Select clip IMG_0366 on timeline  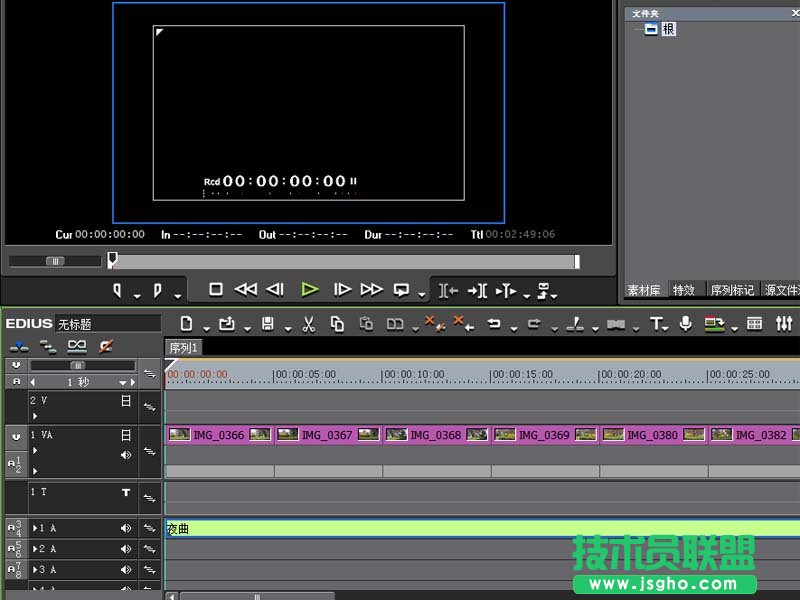[x=220, y=435]
